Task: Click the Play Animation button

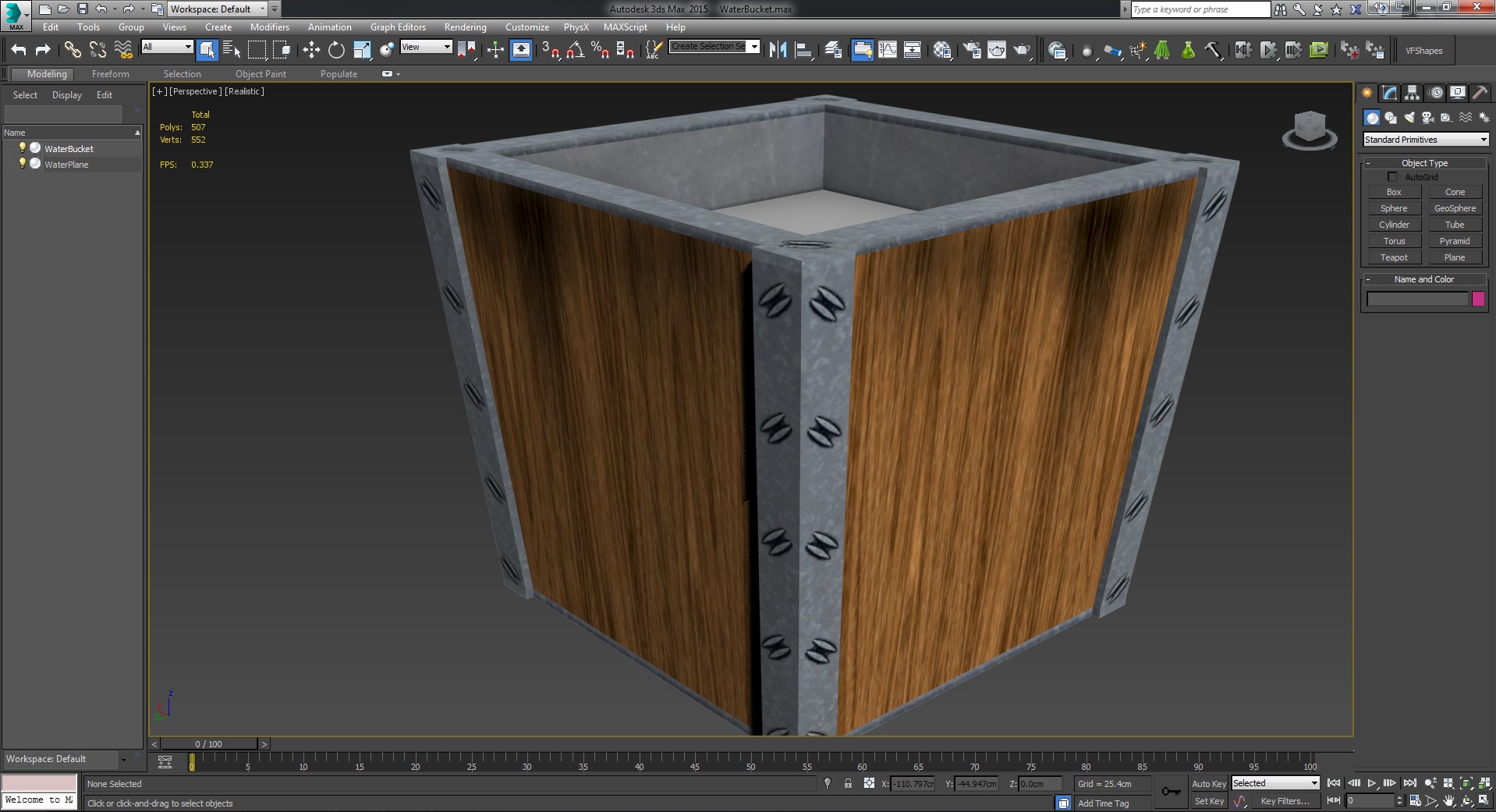Action: [1372, 783]
